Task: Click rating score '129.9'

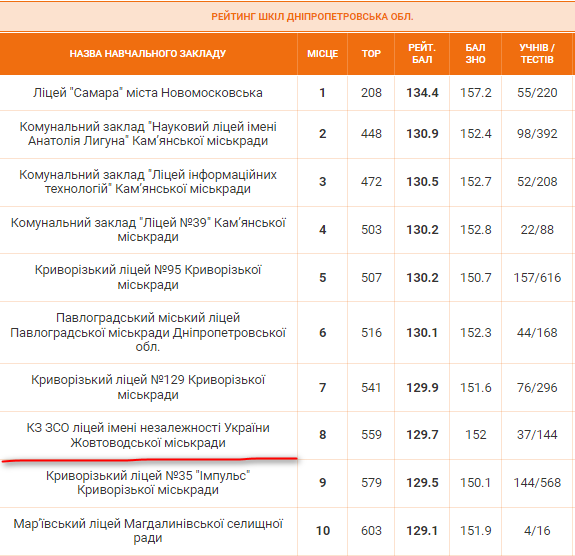Action: (x=422, y=388)
